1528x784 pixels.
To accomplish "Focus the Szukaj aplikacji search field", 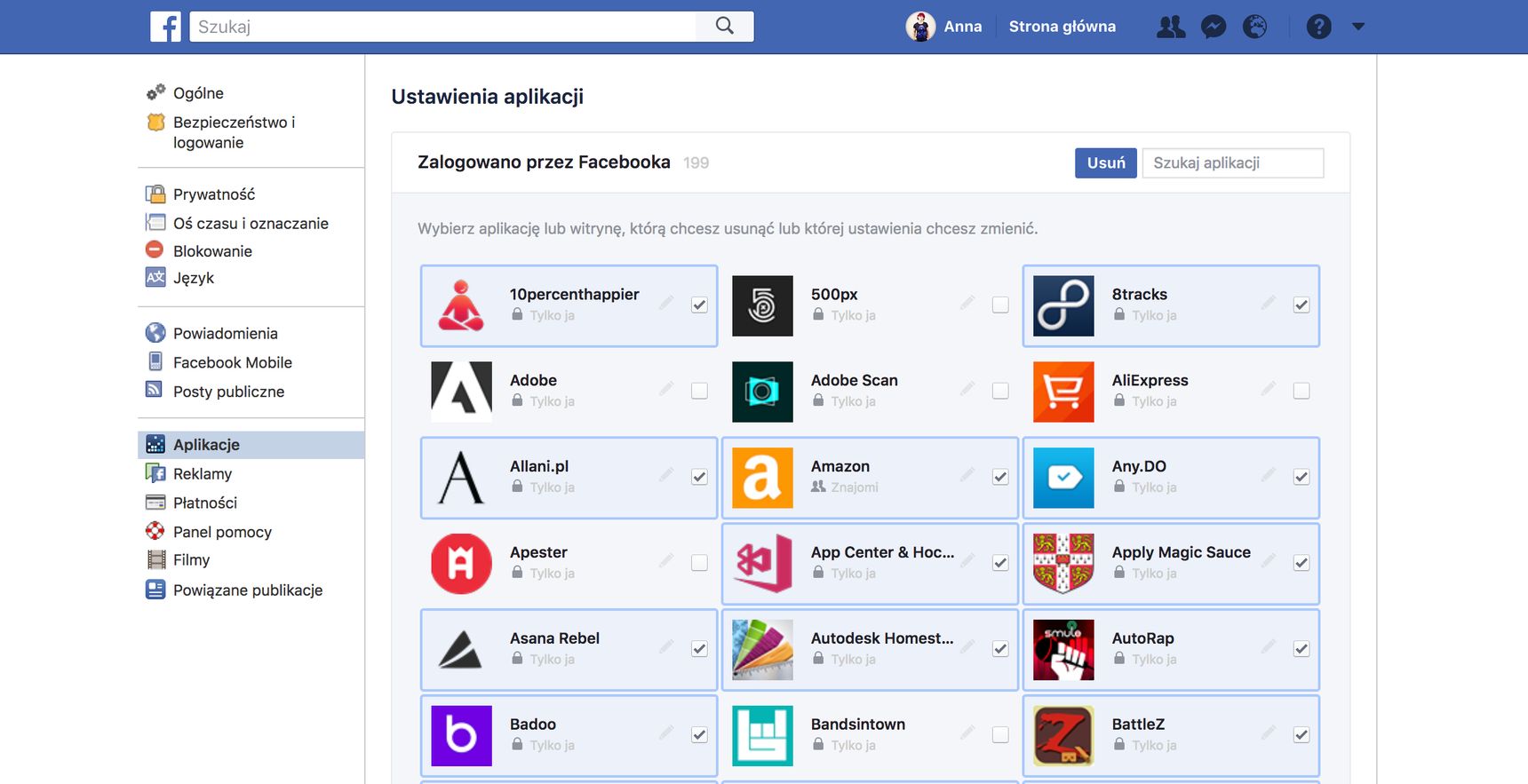I will 1232,163.
